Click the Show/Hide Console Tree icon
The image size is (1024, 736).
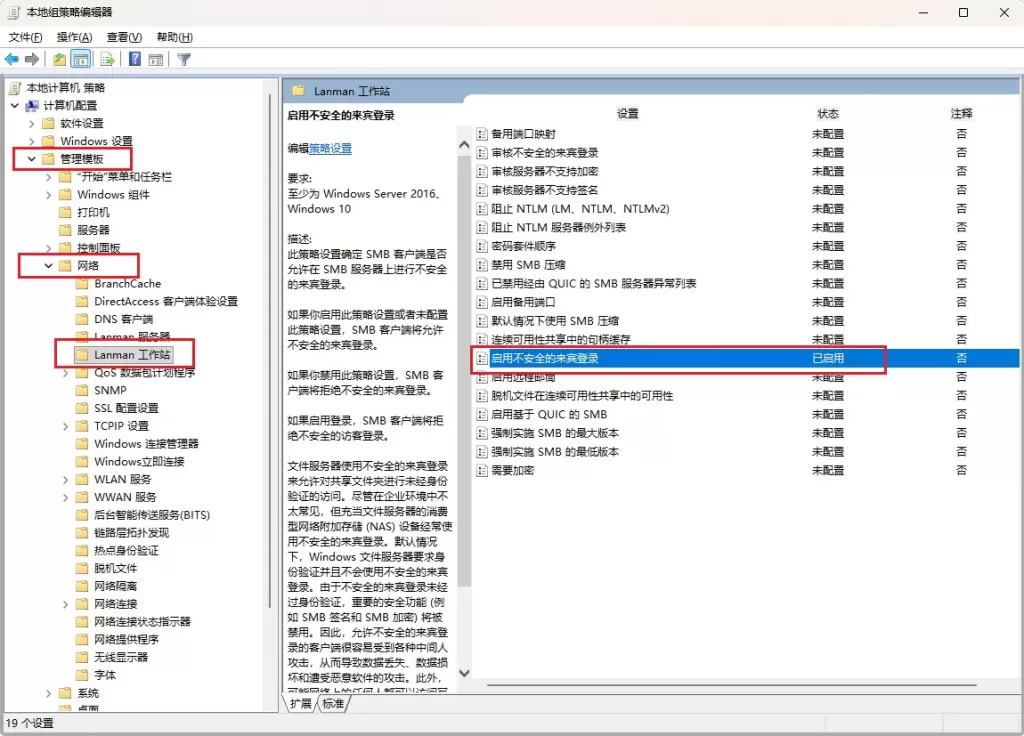[x=81, y=59]
